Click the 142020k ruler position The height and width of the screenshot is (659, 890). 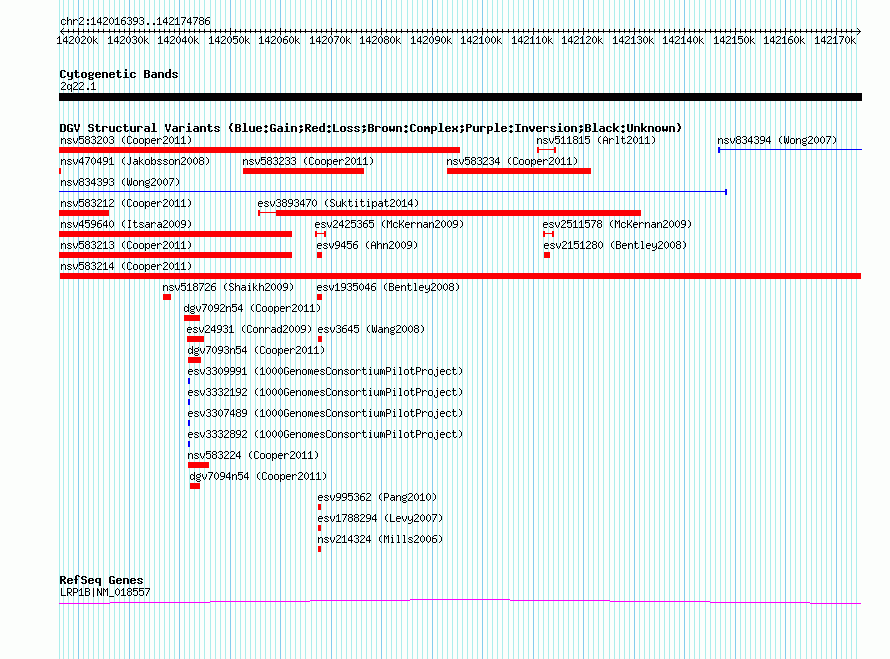77,40
